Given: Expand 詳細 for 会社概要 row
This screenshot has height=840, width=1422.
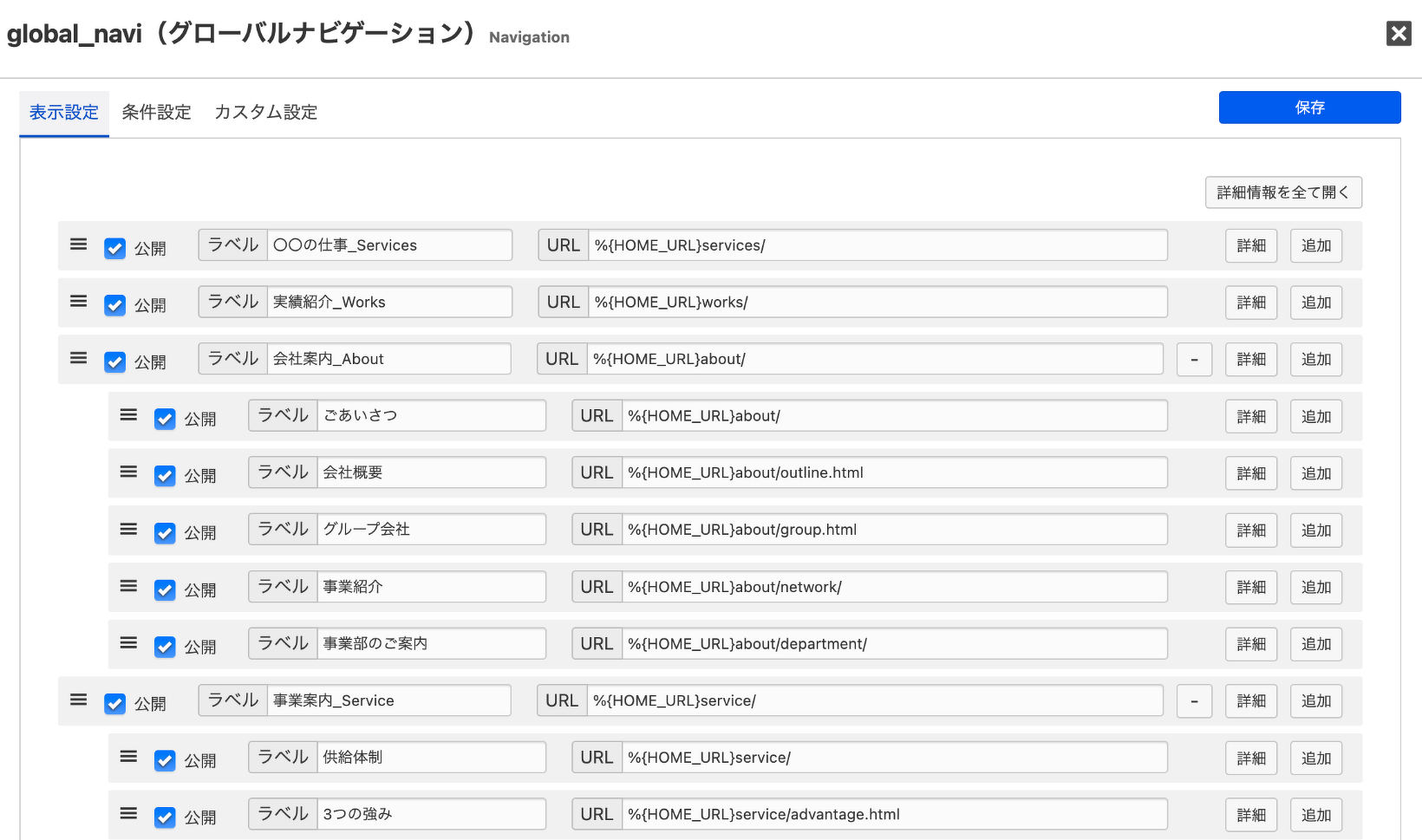Looking at the screenshot, I should 1251,473.
